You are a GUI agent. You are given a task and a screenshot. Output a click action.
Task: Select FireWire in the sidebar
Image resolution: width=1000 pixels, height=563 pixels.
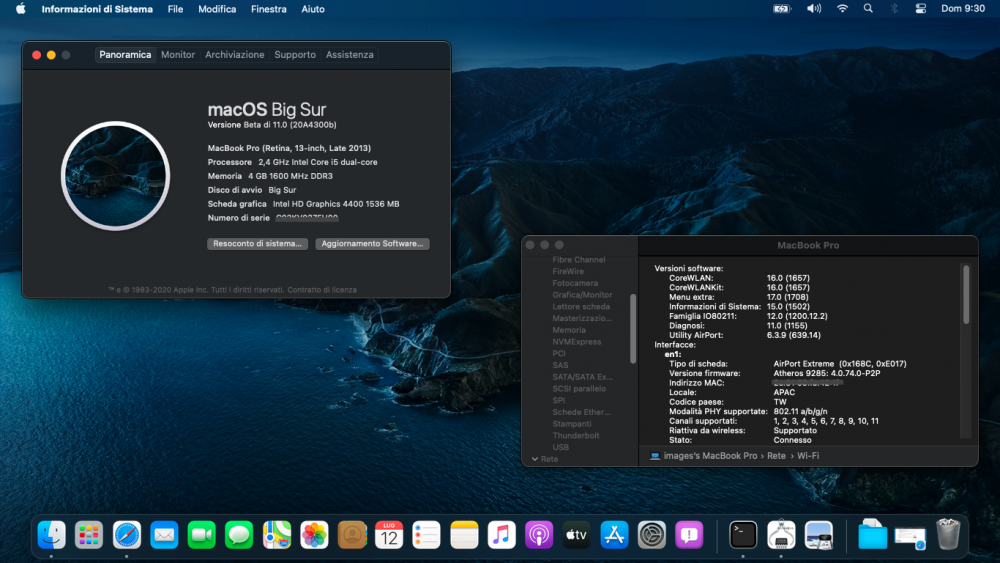pyautogui.click(x=568, y=272)
